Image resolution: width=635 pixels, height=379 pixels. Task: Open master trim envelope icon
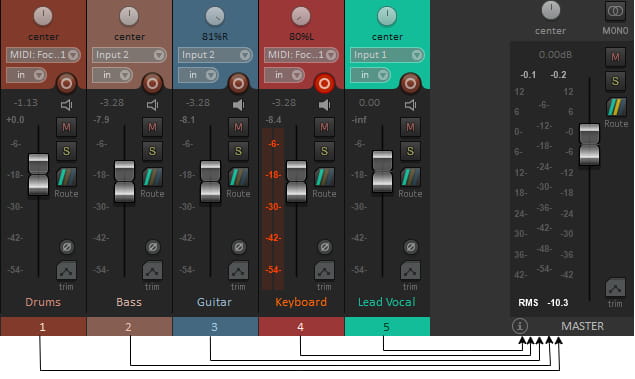coord(615,287)
